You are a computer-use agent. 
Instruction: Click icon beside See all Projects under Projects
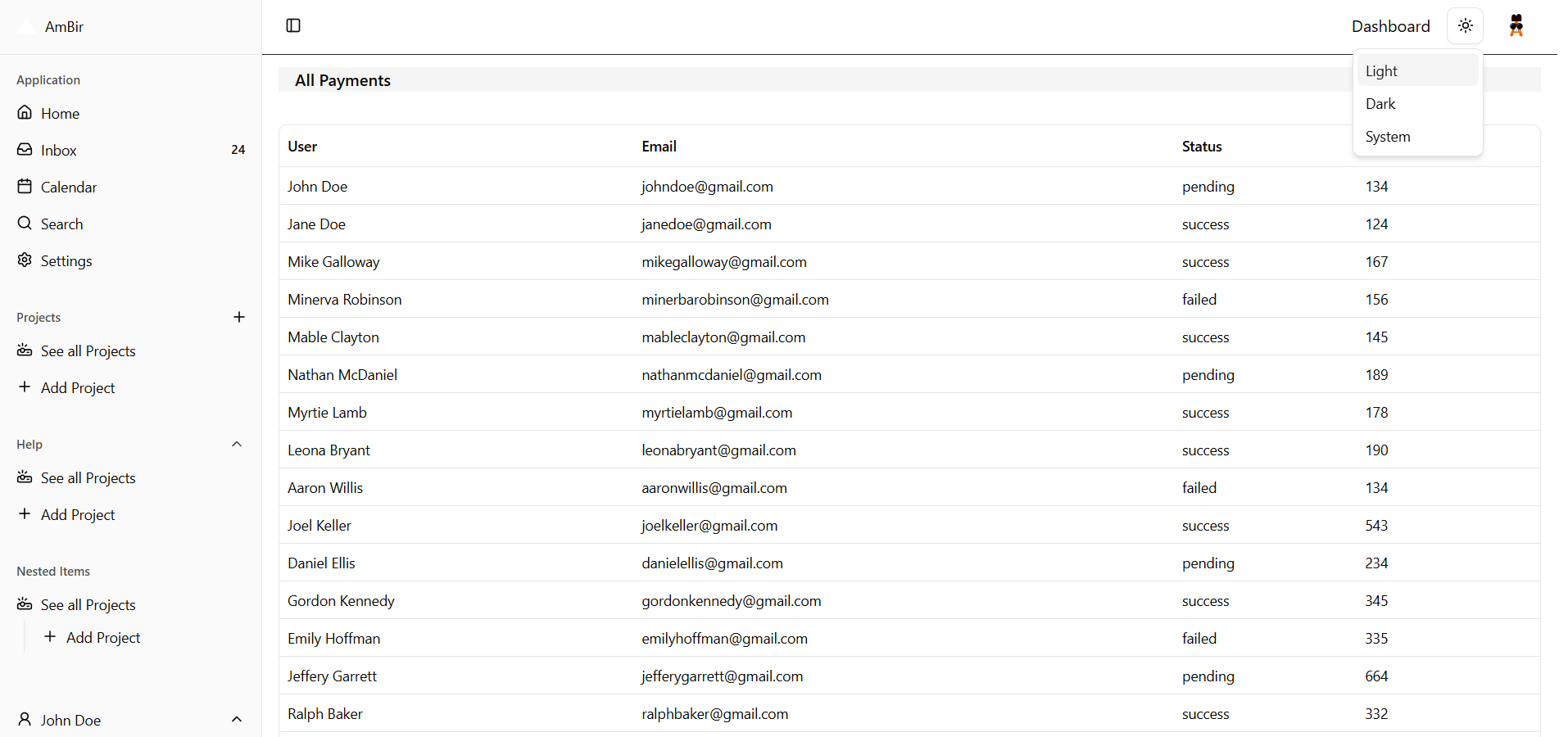(x=25, y=350)
